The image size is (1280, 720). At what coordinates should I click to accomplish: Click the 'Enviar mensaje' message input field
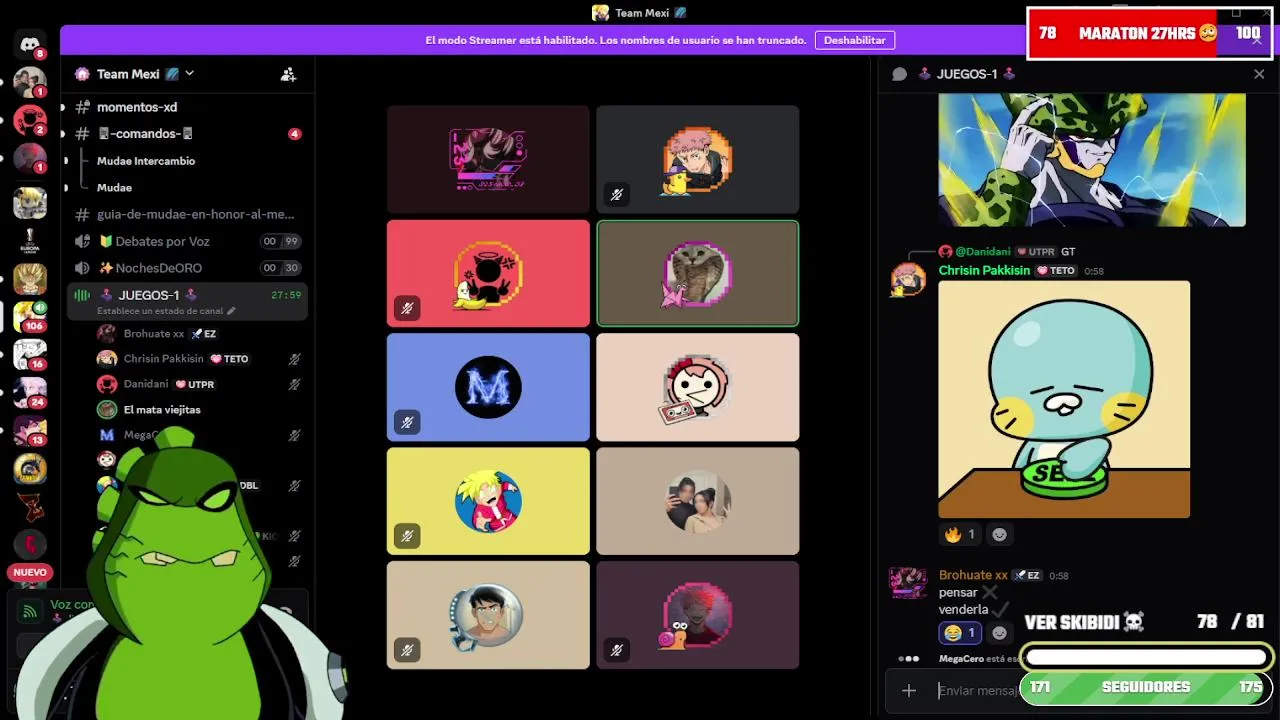point(976,690)
